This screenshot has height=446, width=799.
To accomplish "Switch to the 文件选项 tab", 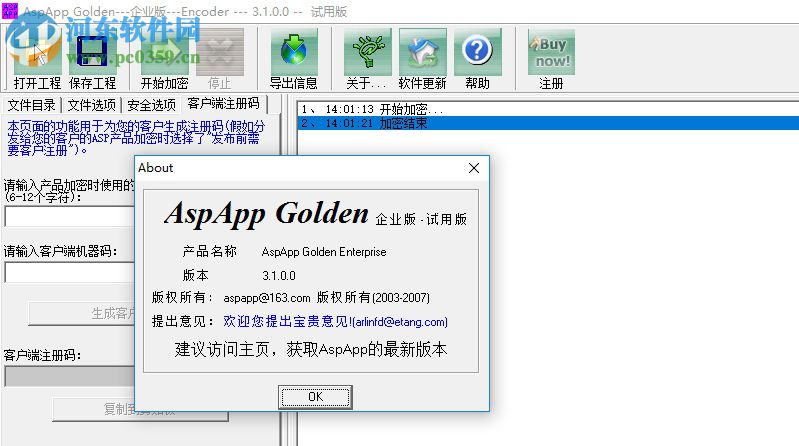I will pos(92,105).
